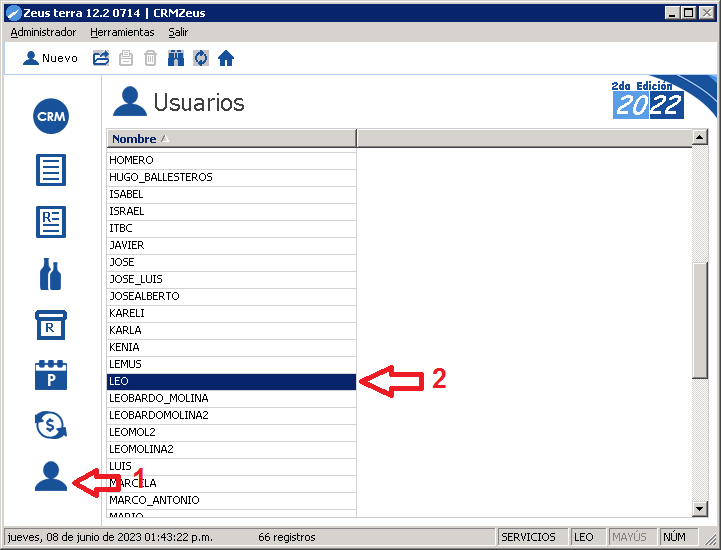Open the document list sidebar icon
The image size is (721, 550).
[51, 169]
